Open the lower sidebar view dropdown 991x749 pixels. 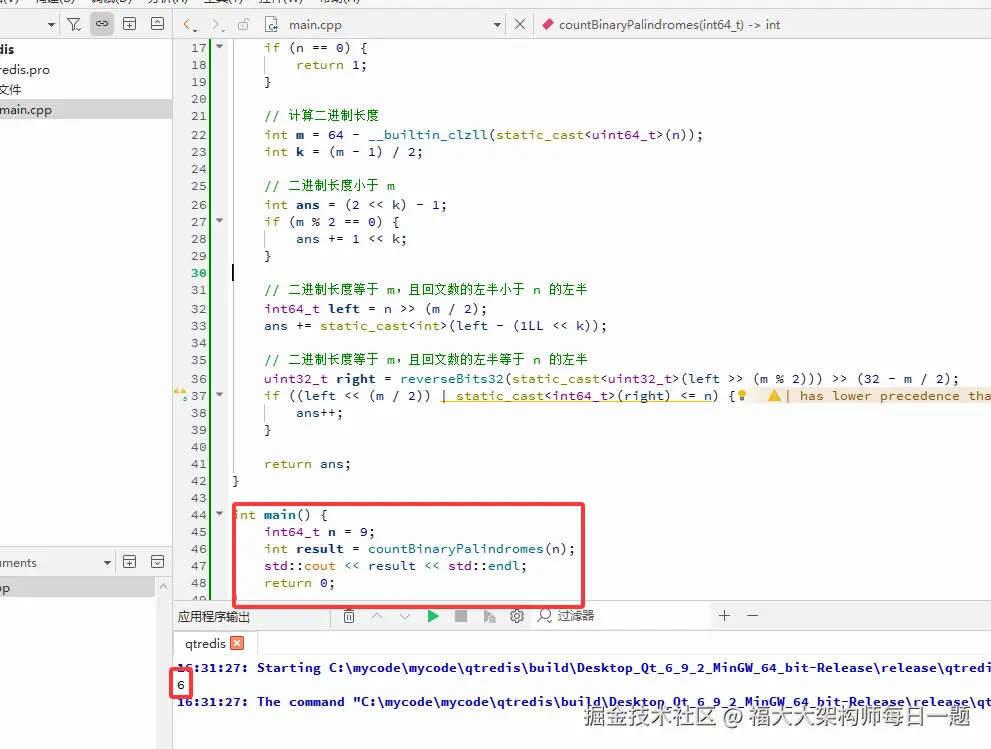click(107, 563)
